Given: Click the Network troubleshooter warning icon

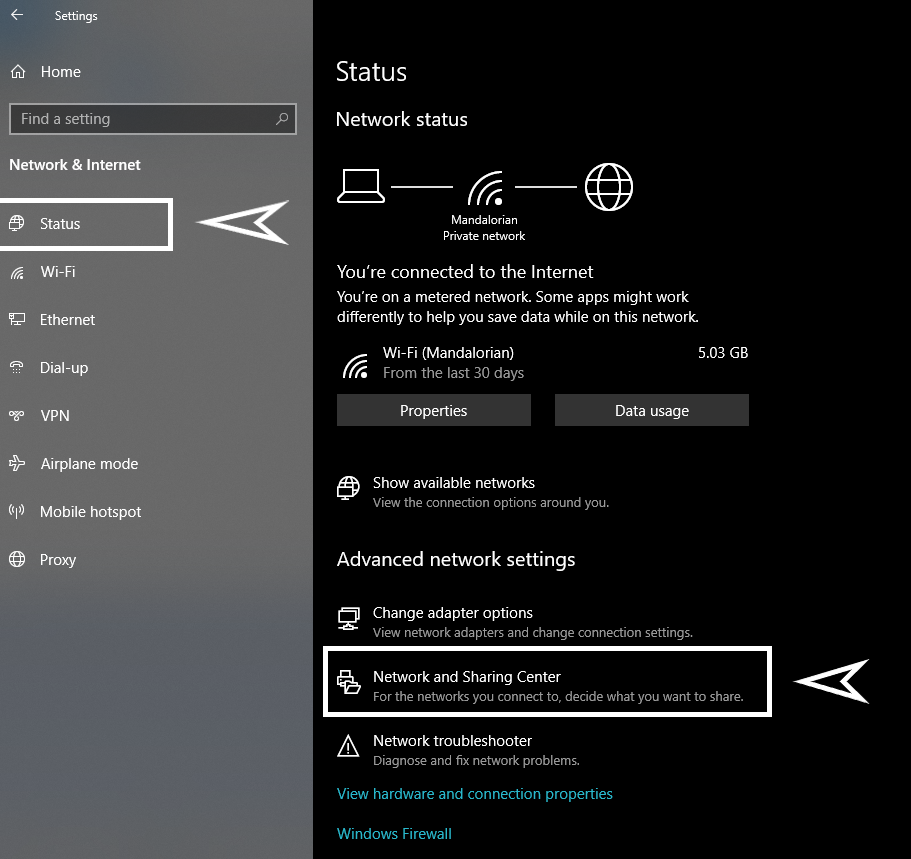Looking at the screenshot, I should 348,746.
